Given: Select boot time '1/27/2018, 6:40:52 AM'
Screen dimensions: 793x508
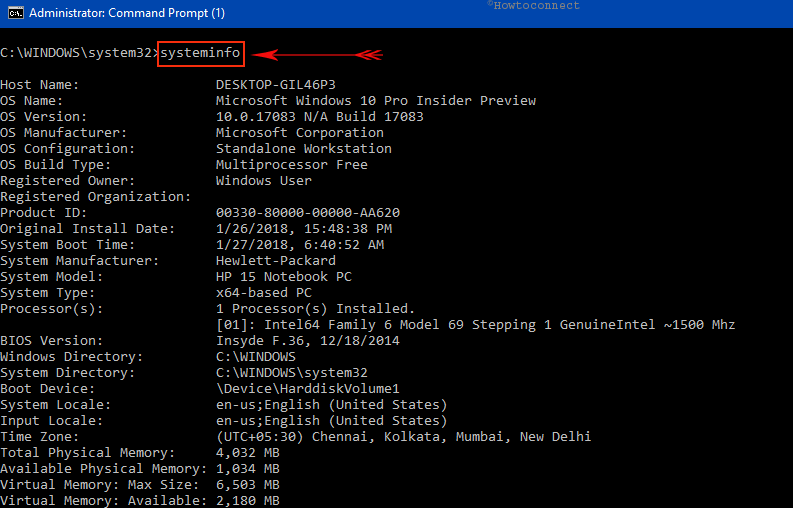Looking at the screenshot, I should click(300, 245).
